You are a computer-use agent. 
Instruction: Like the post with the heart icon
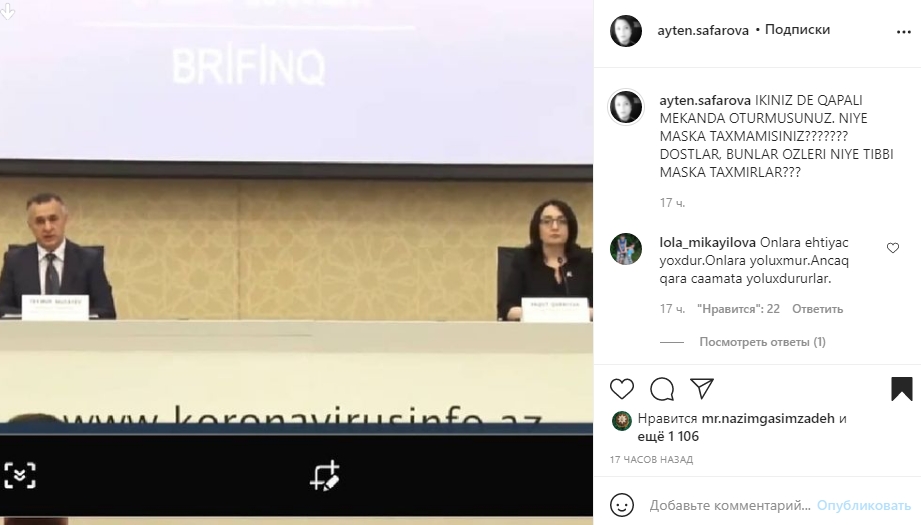point(621,389)
